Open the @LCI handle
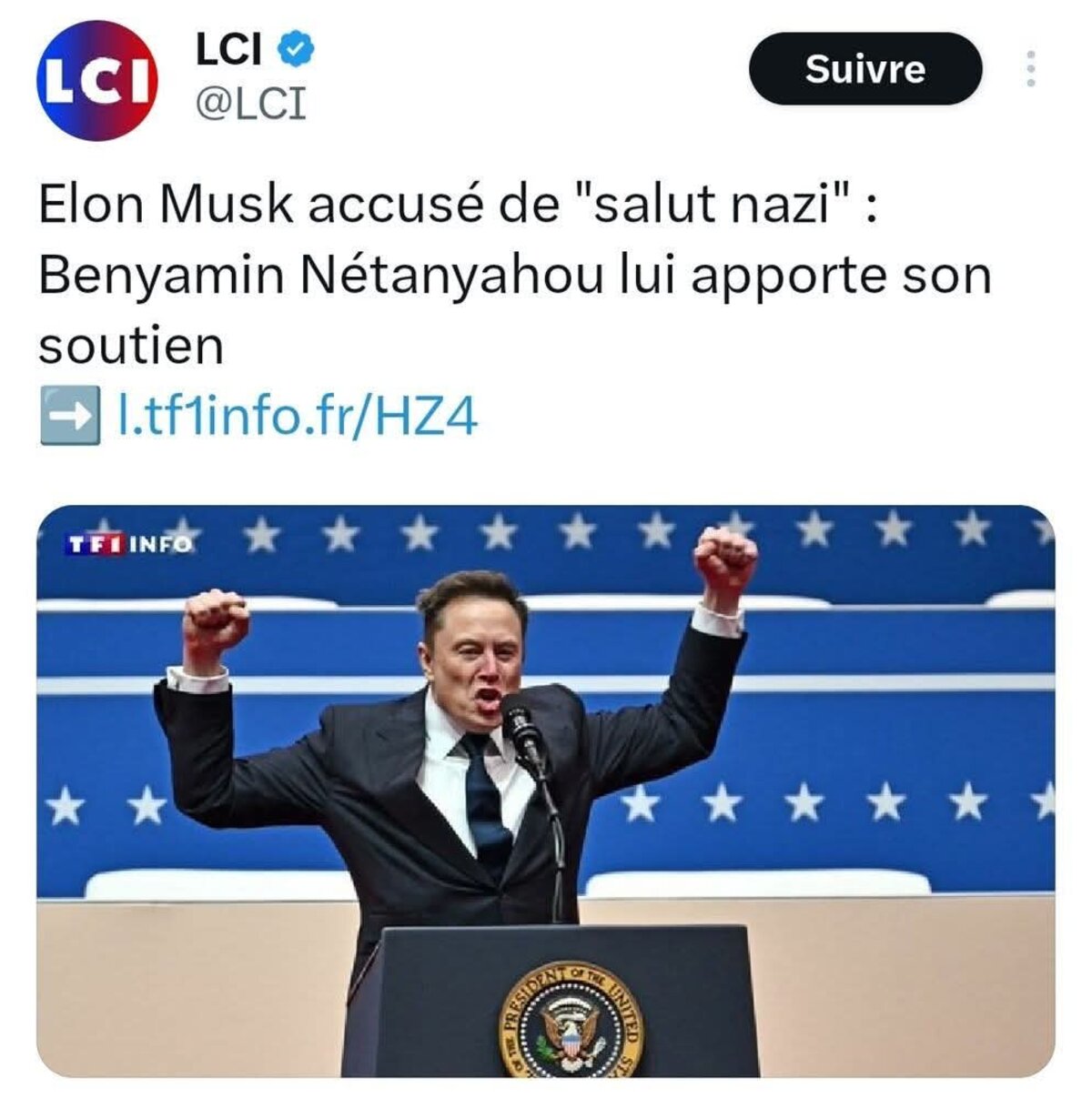The image size is (1092, 1098). coord(251,103)
